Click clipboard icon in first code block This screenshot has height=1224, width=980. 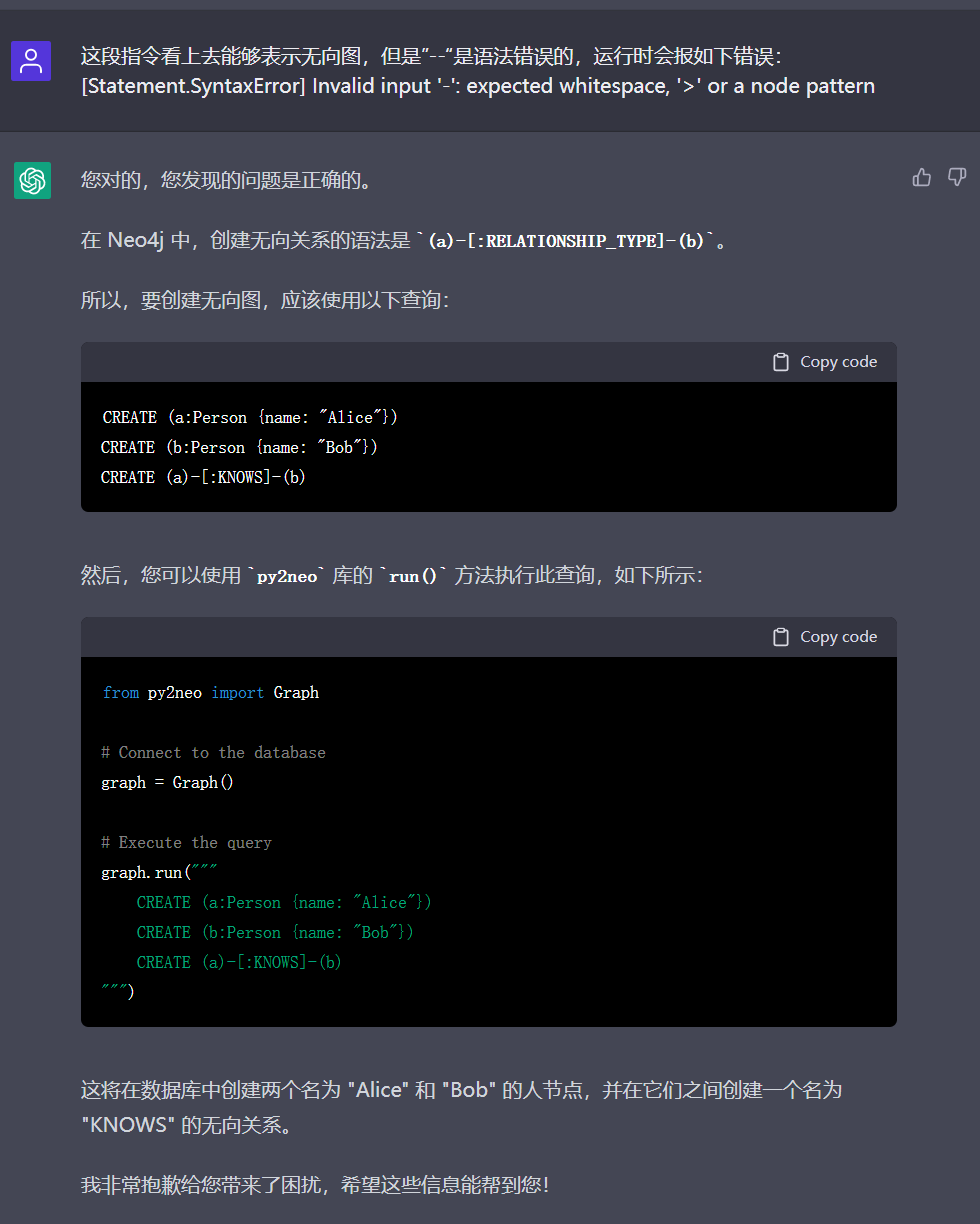[781, 362]
